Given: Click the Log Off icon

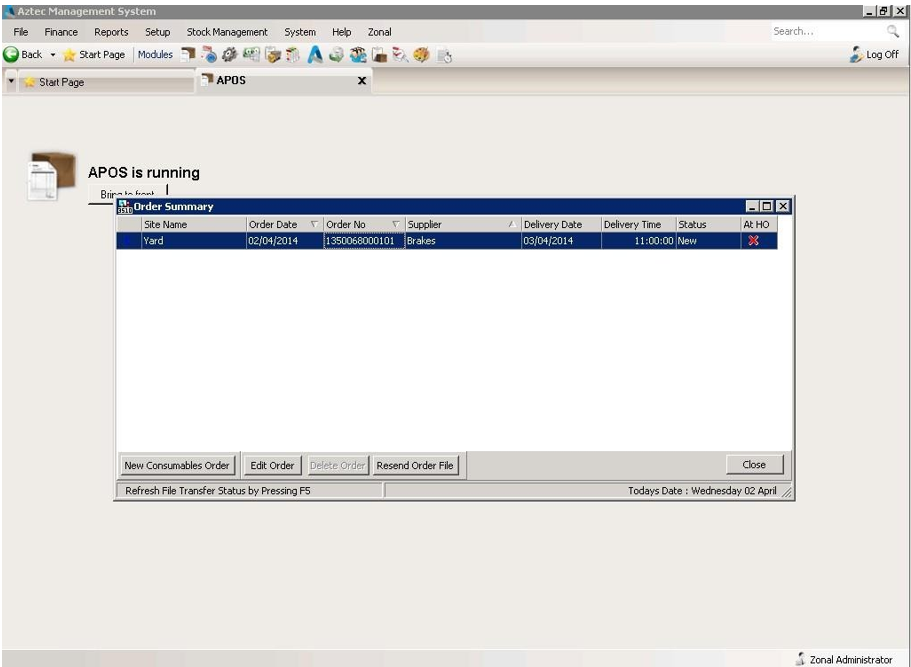Looking at the screenshot, I should [856, 55].
